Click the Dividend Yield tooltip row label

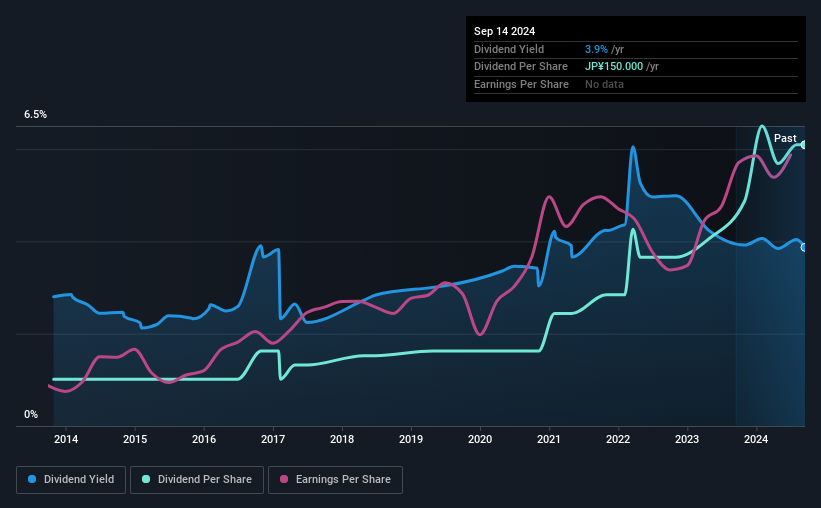coord(509,49)
